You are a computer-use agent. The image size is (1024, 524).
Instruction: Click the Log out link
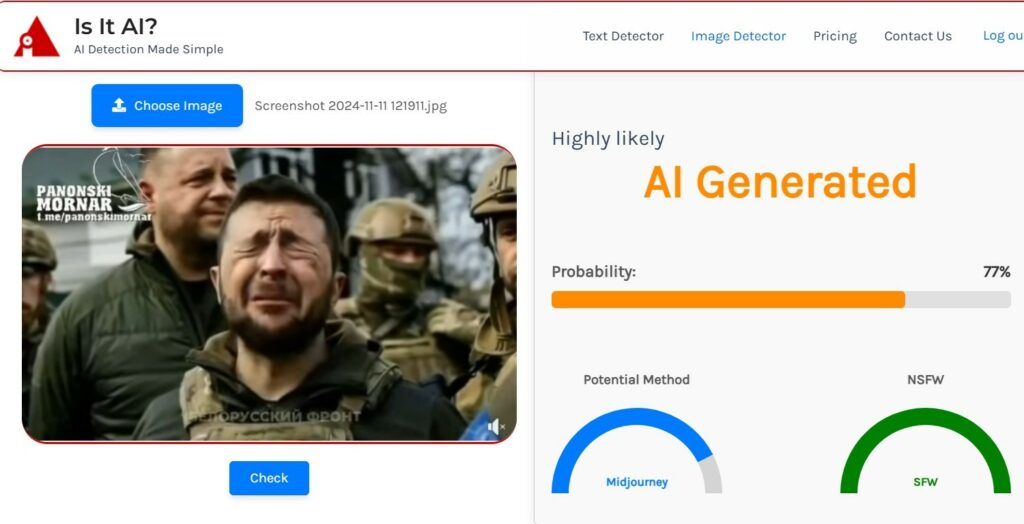(x=1003, y=36)
